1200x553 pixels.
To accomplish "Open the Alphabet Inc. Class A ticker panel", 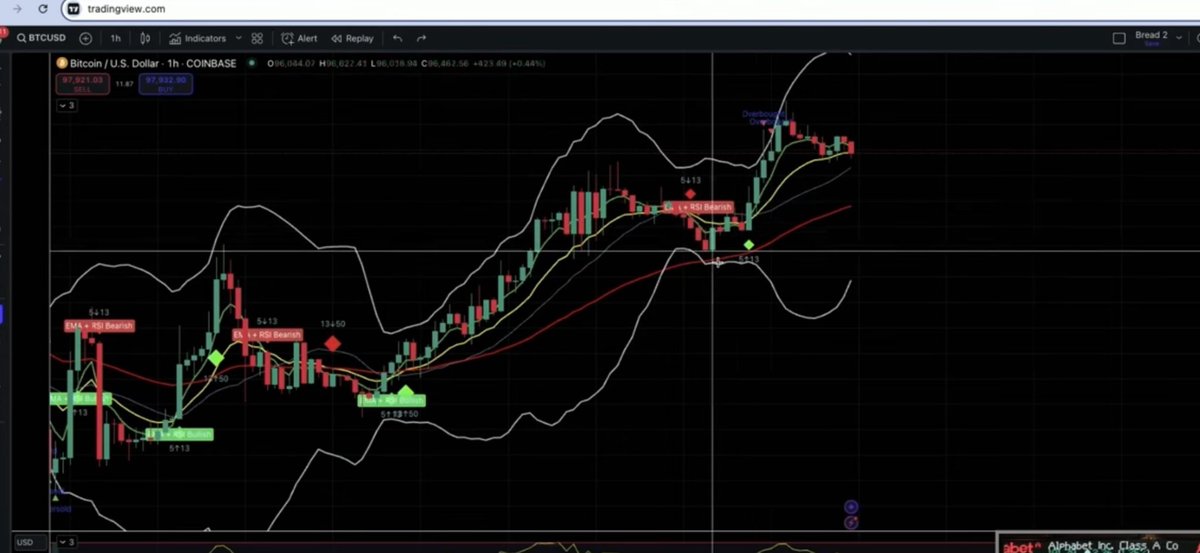I will point(1098,543).
